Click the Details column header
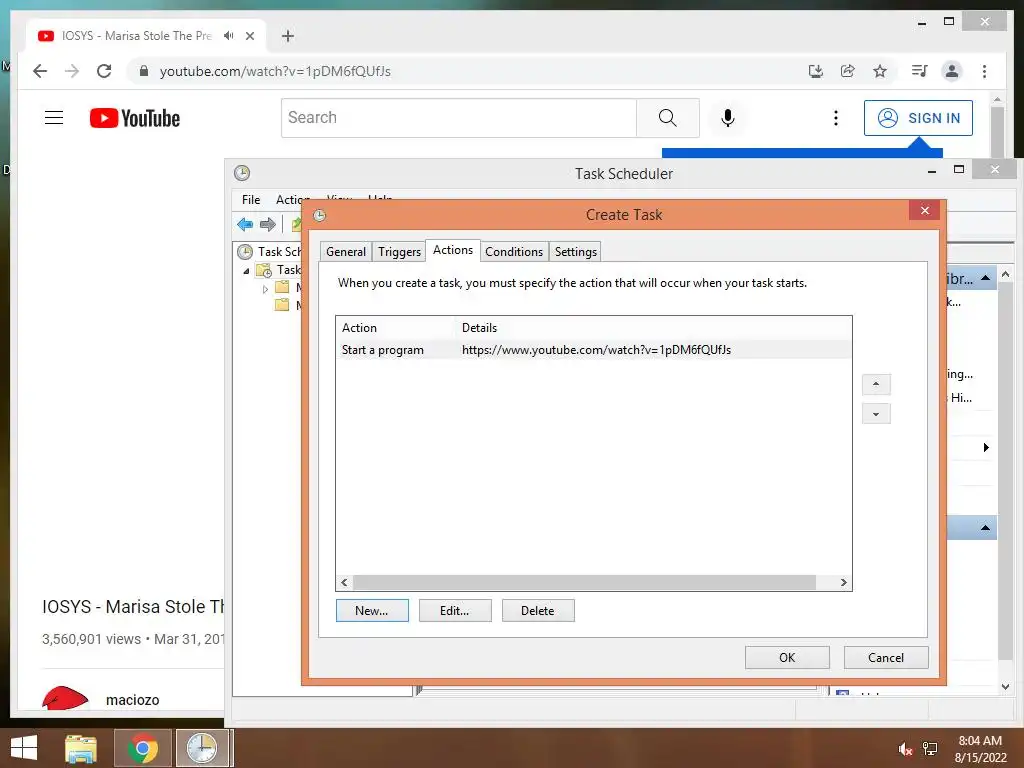Screen dimensions: 1024x768 (479, 328)
